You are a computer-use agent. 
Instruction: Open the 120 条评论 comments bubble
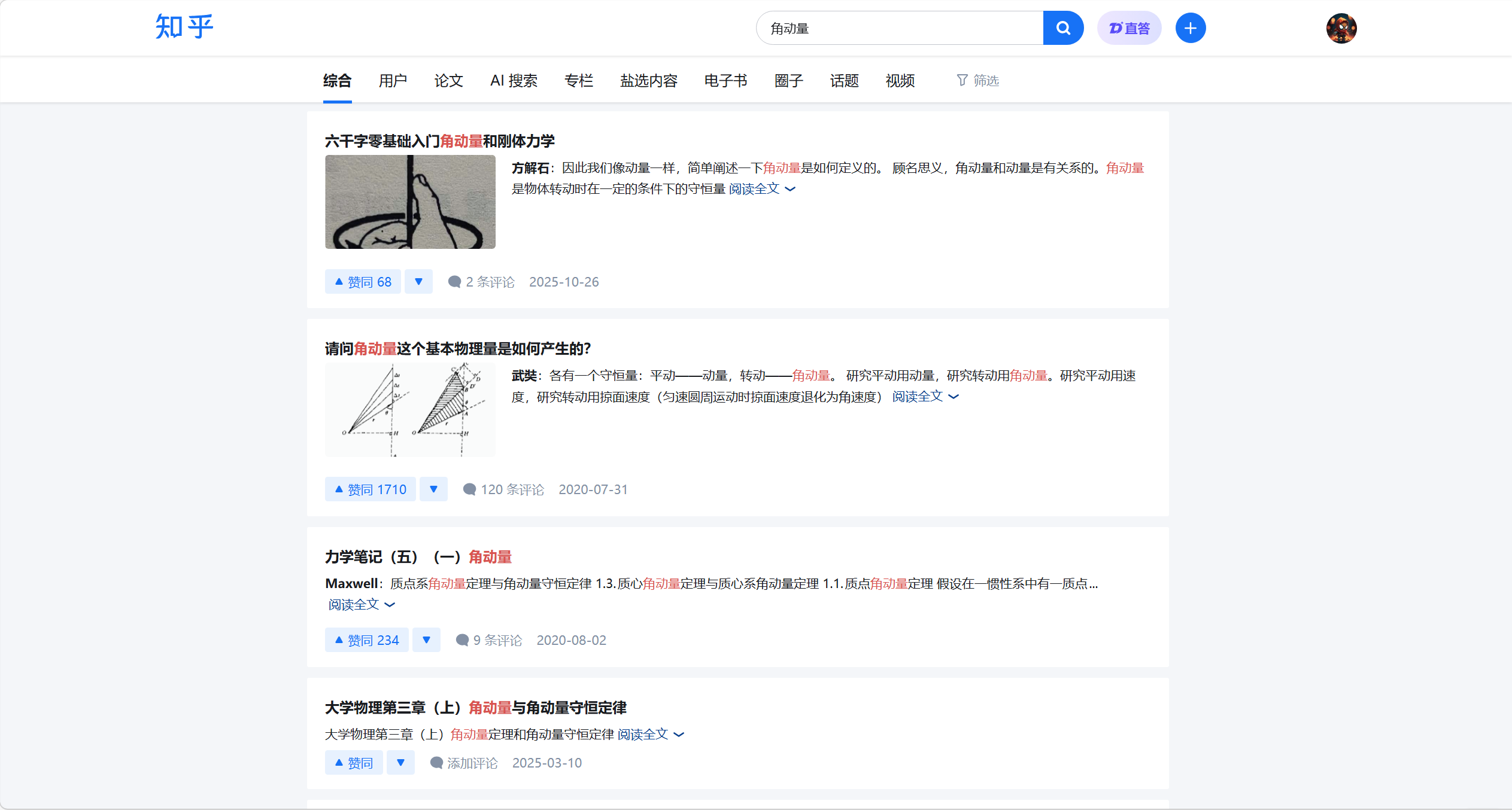click(x=504, y=489)
